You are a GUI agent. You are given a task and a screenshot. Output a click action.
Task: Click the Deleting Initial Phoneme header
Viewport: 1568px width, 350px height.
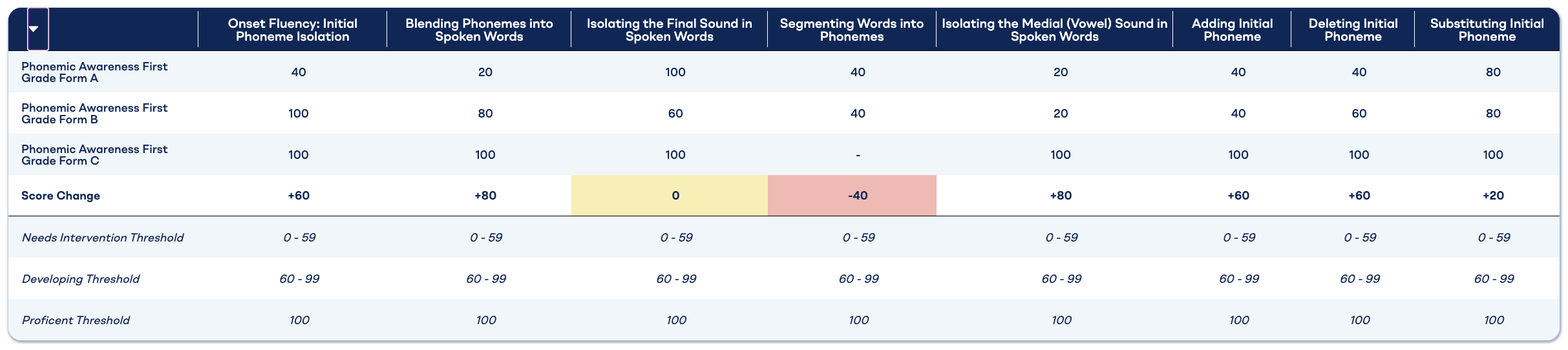point(1353,30)
